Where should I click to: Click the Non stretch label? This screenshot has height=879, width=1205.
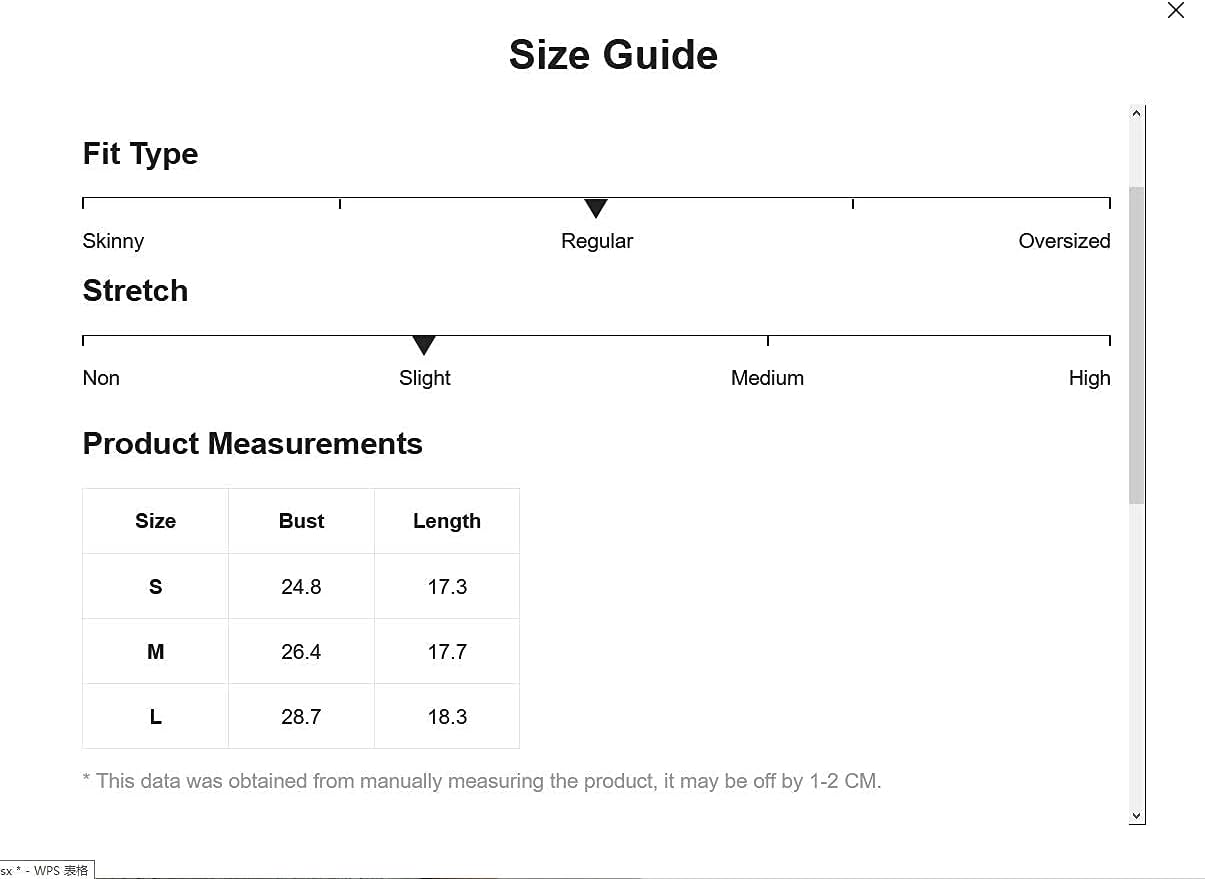pyautogui.click(x=101, y=378)
